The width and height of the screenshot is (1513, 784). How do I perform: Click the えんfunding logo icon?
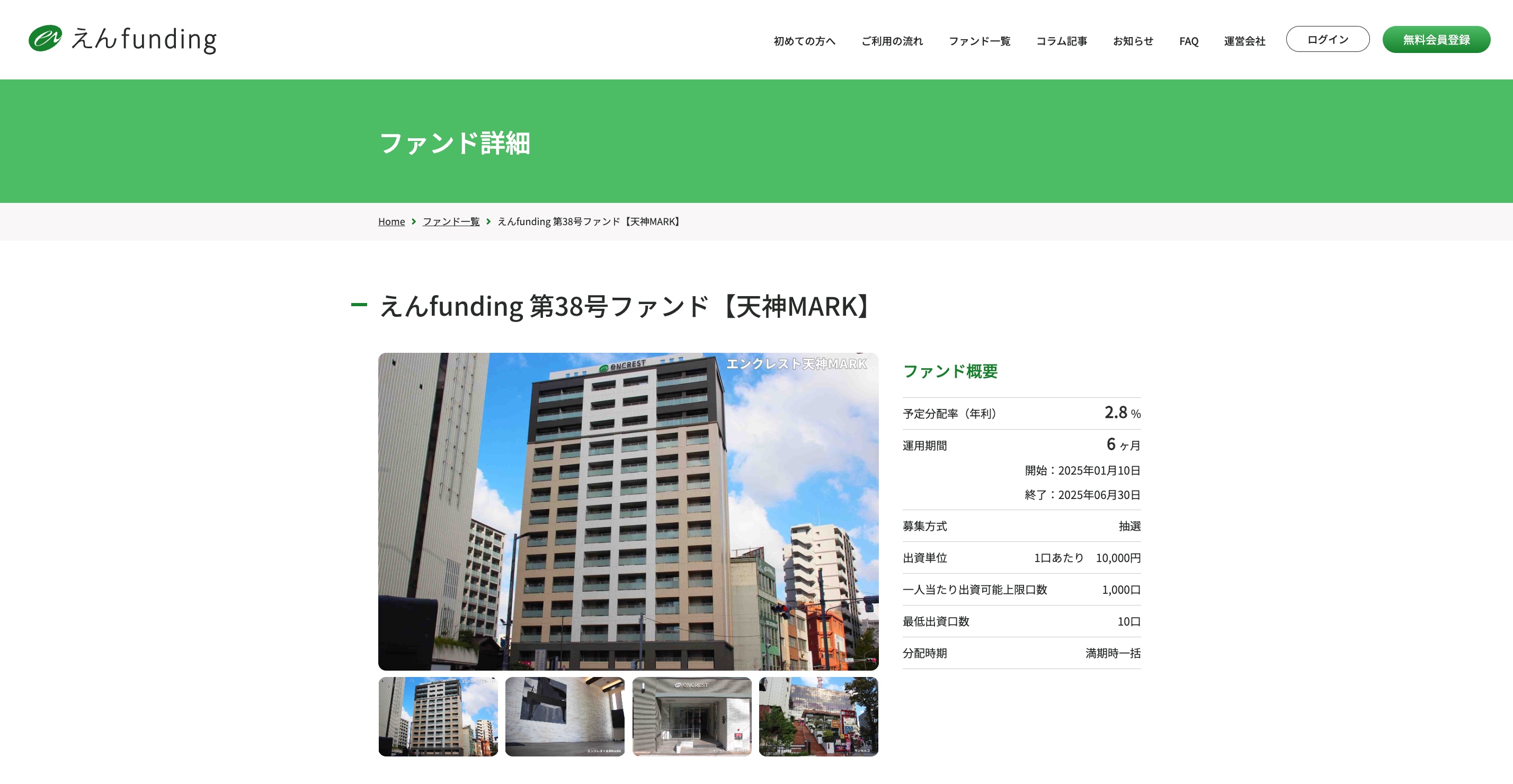tap(45, 39)
